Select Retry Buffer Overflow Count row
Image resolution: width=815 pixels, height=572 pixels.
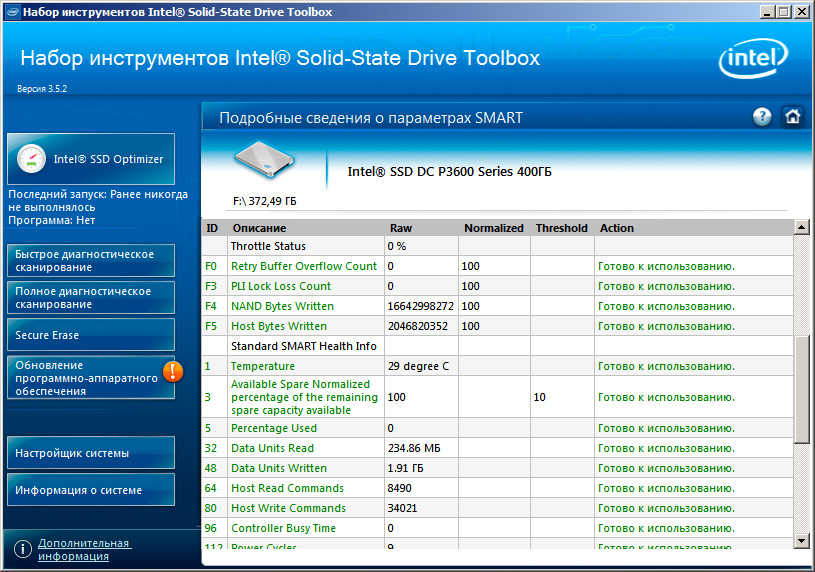pyautogui.click(x=497, y=266)
